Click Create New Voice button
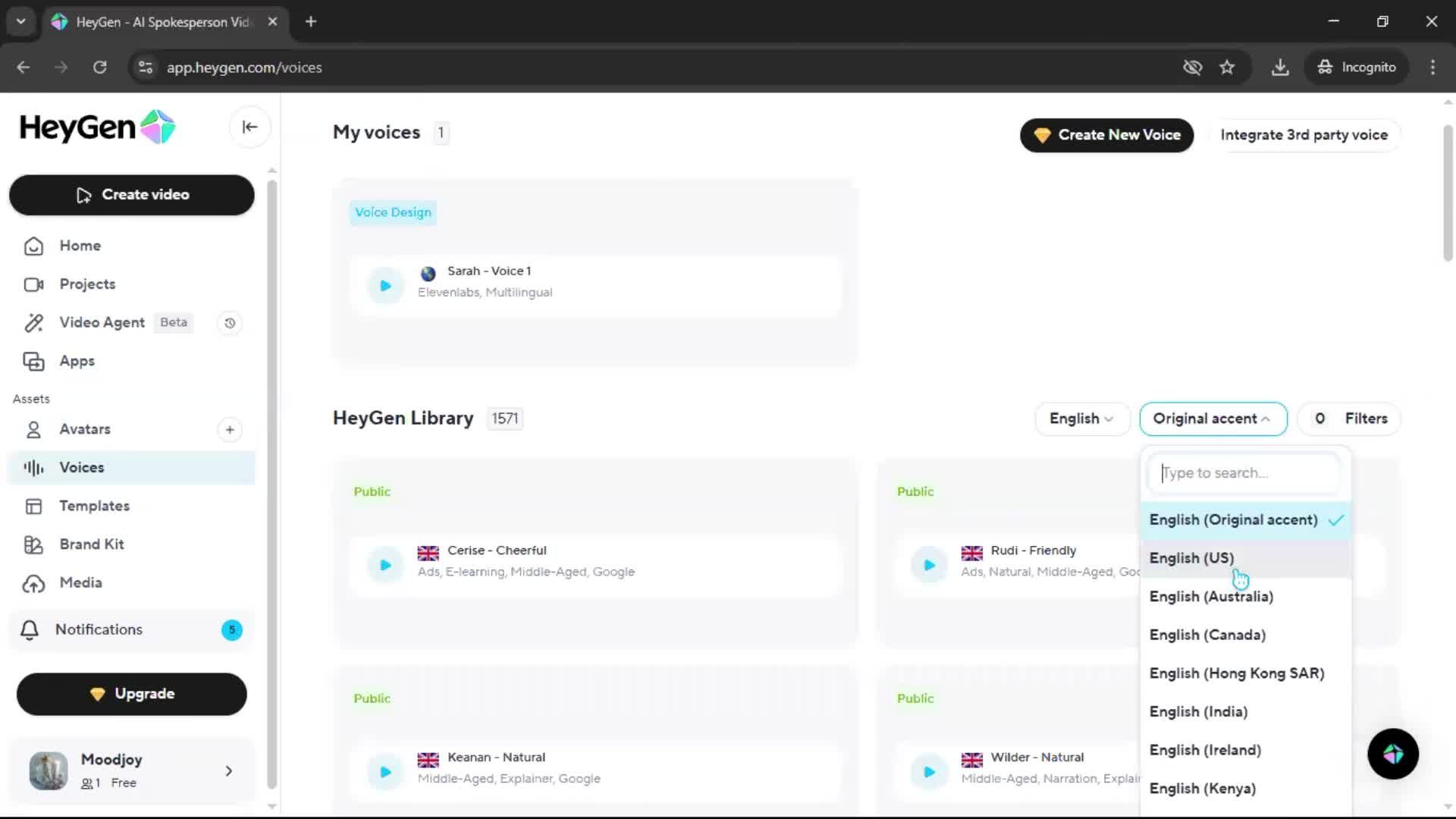 coord(1106,135)
